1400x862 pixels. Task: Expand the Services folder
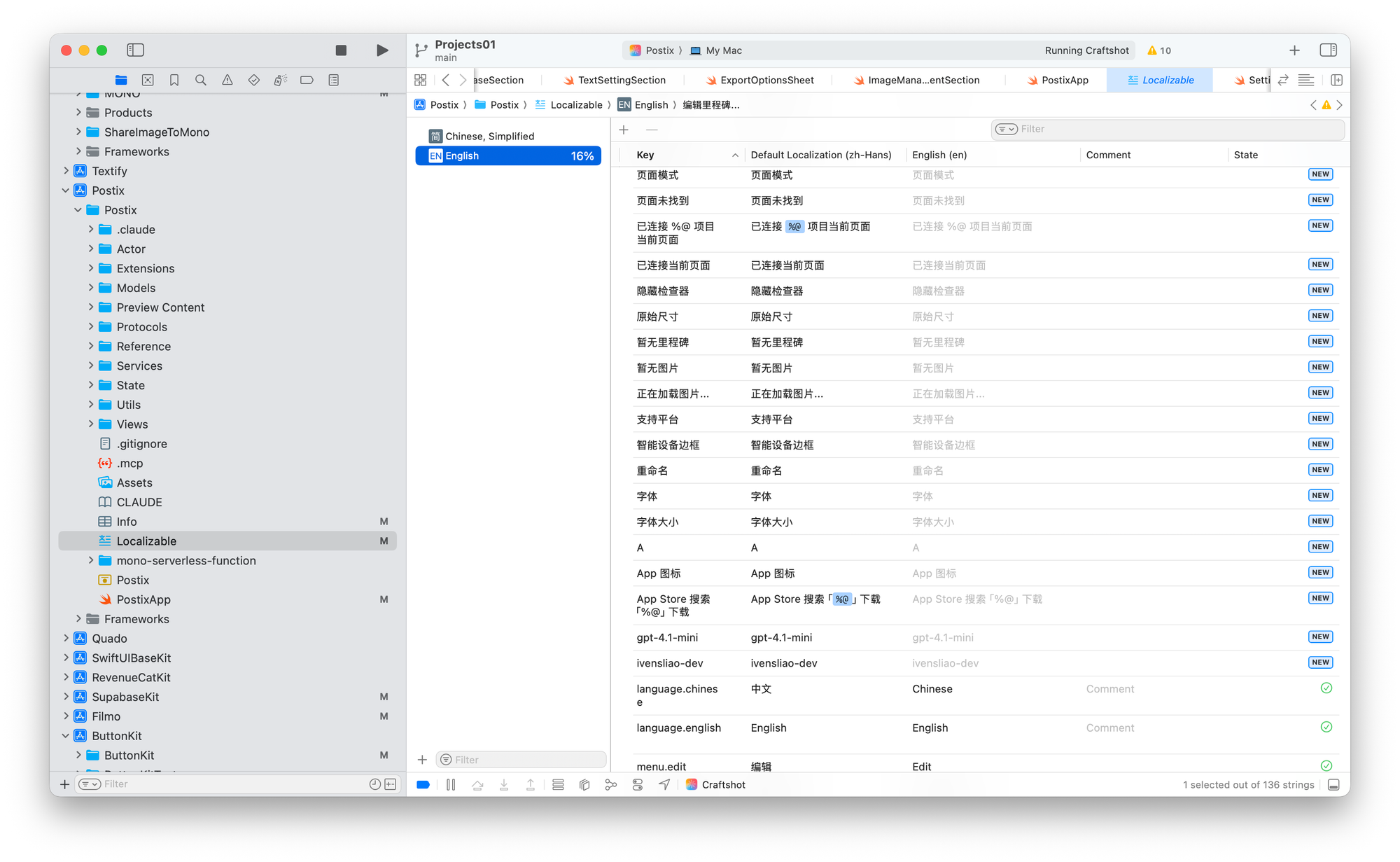click(91, 366)
